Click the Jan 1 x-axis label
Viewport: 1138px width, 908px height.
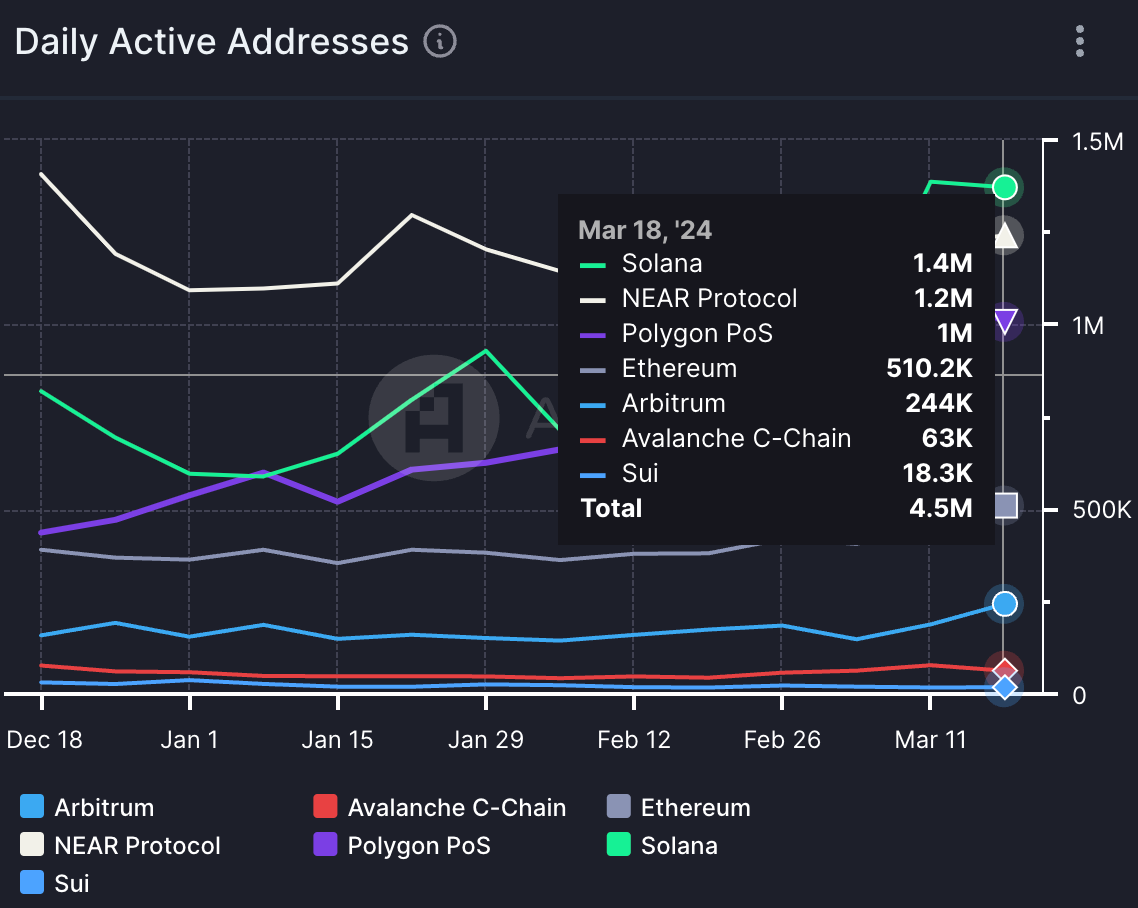click(x=189, y=740)
